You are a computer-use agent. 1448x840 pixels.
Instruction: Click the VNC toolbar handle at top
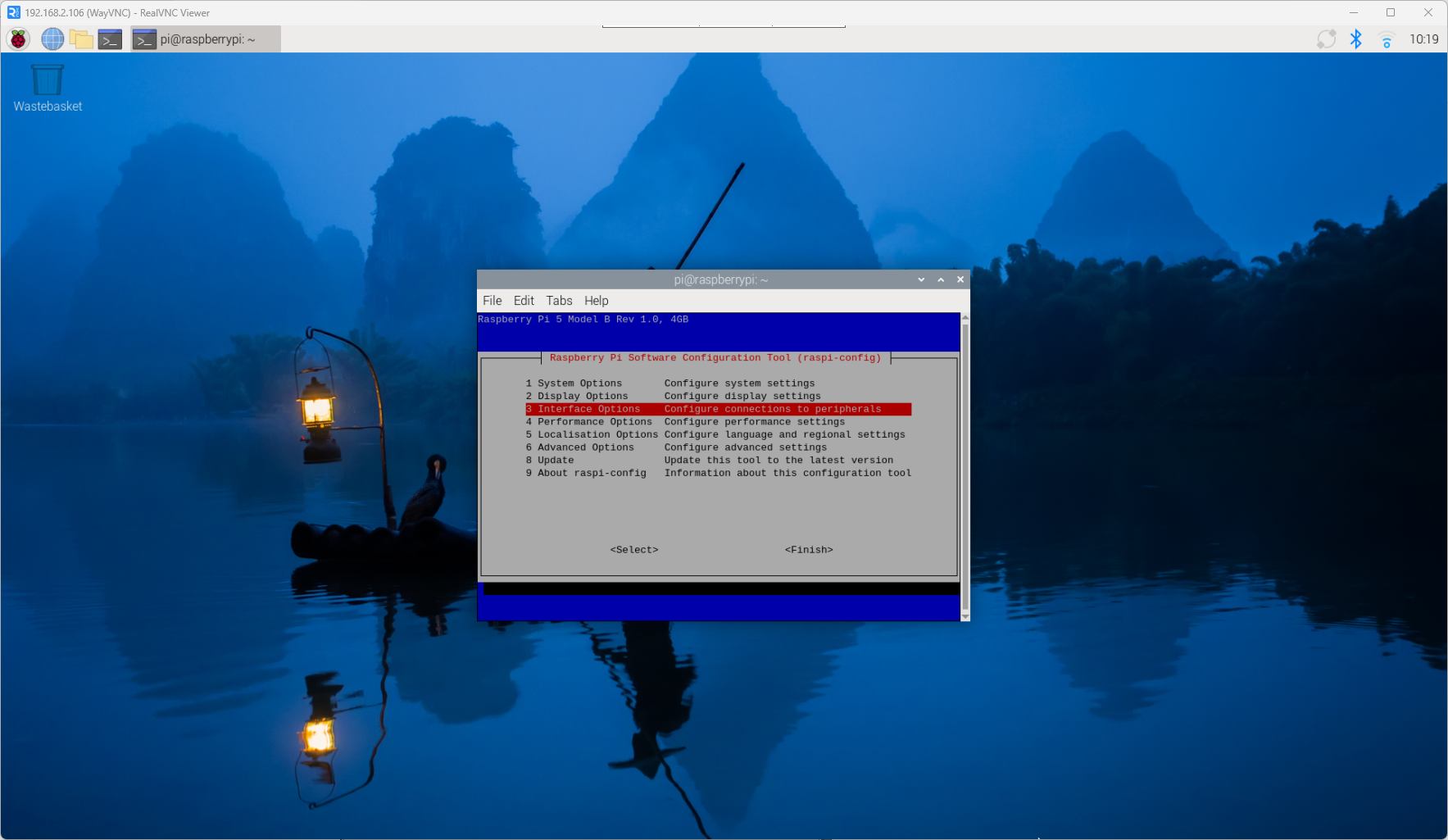click(724, 26)
